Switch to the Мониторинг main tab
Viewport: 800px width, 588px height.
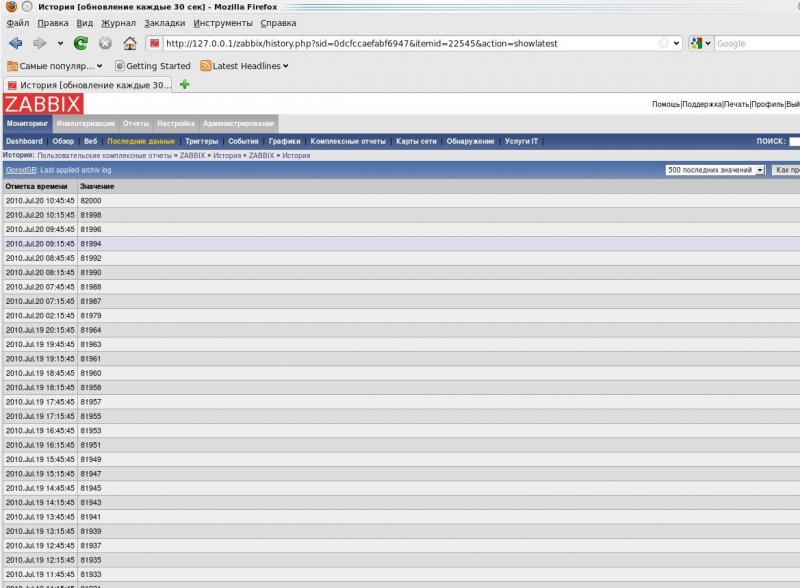point(27,124)
